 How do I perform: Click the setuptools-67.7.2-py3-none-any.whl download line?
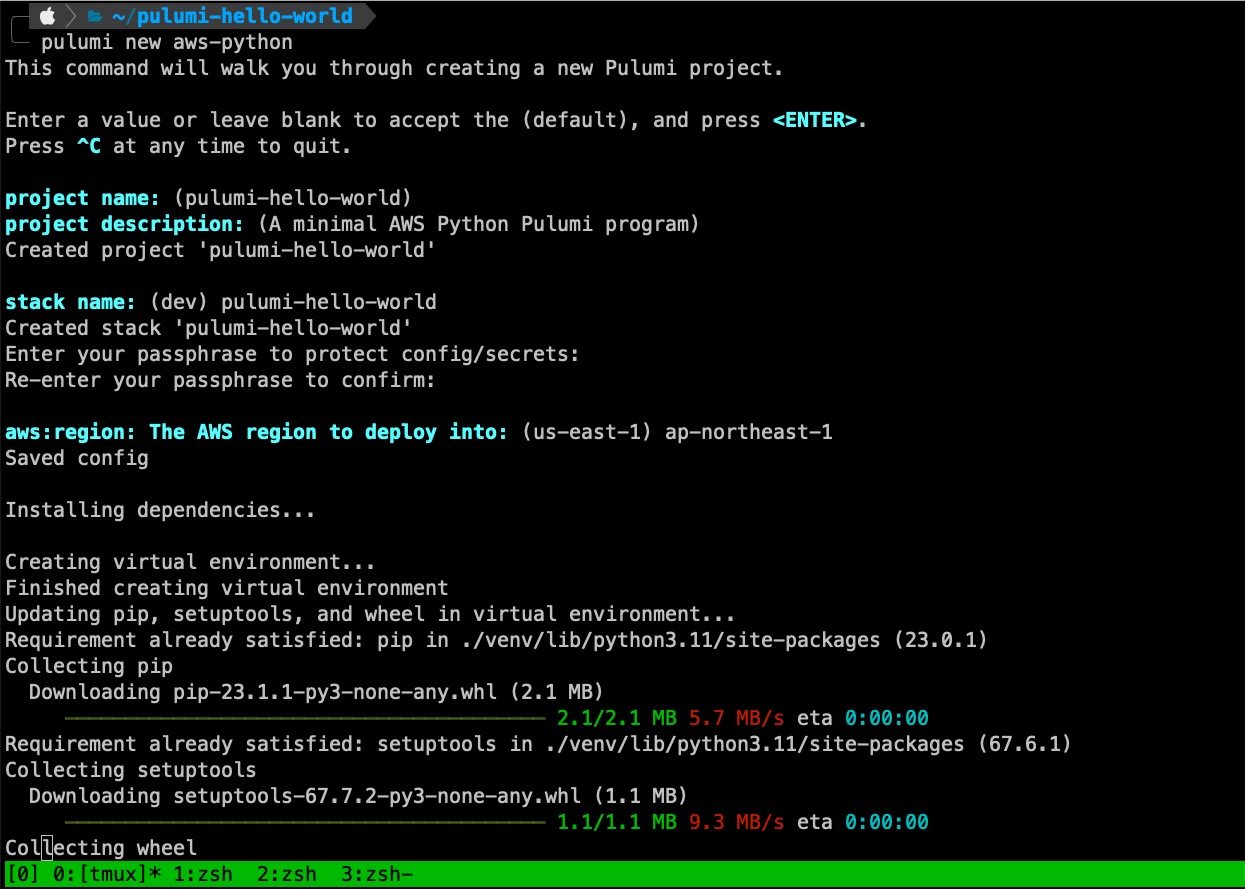[x=358, y=796]
